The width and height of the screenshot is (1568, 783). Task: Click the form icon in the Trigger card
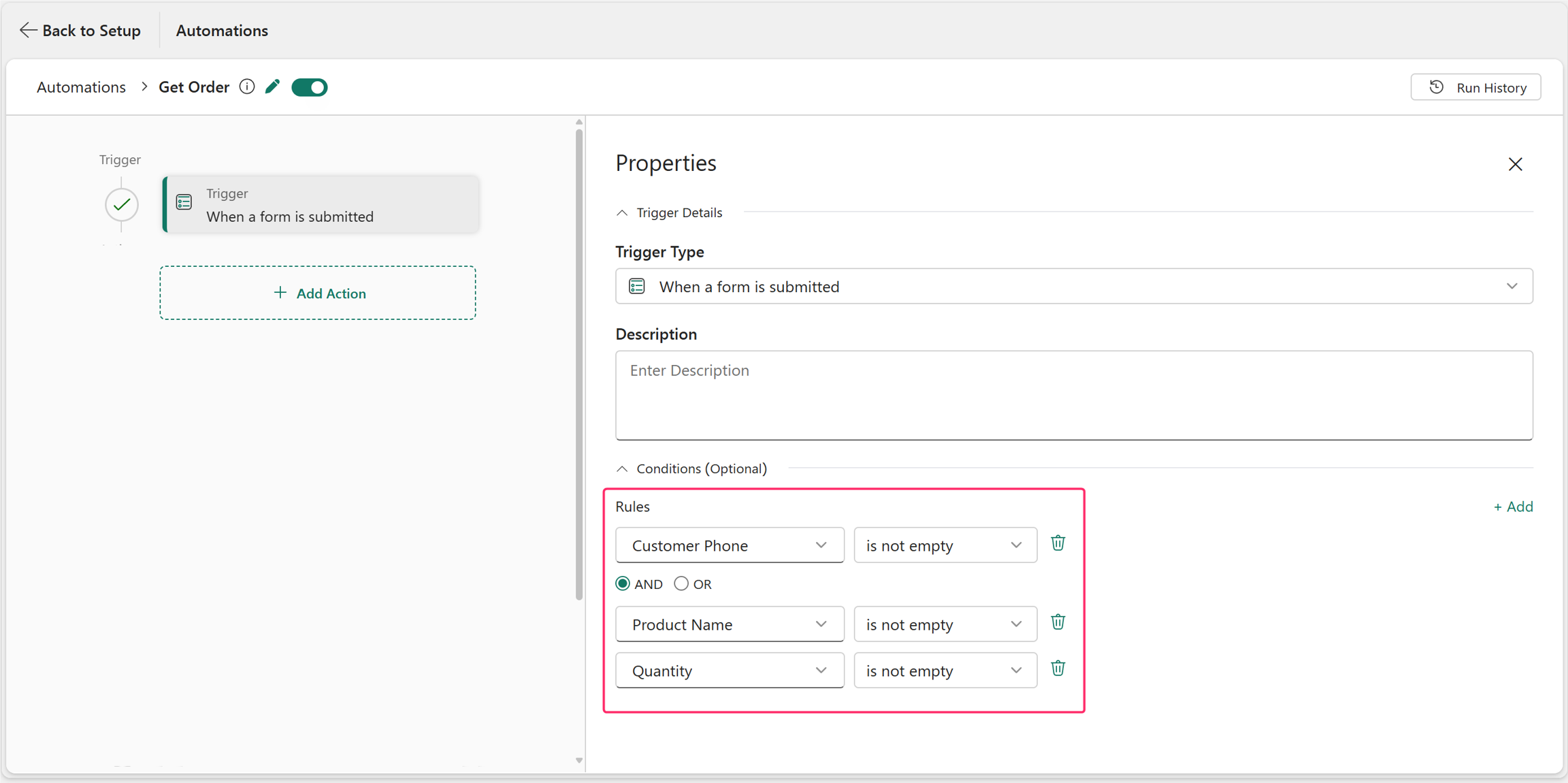184,202
